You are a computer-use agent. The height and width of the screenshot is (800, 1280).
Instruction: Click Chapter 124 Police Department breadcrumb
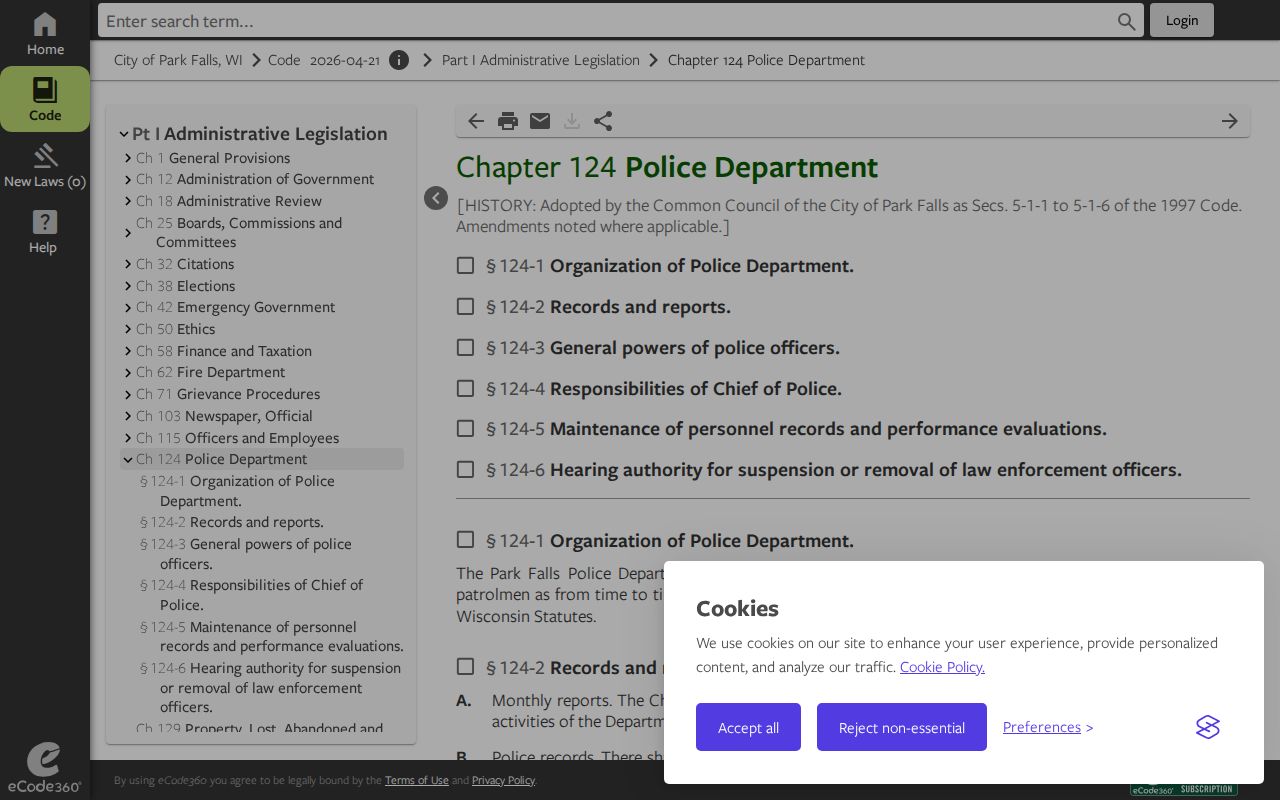(766, 60)
